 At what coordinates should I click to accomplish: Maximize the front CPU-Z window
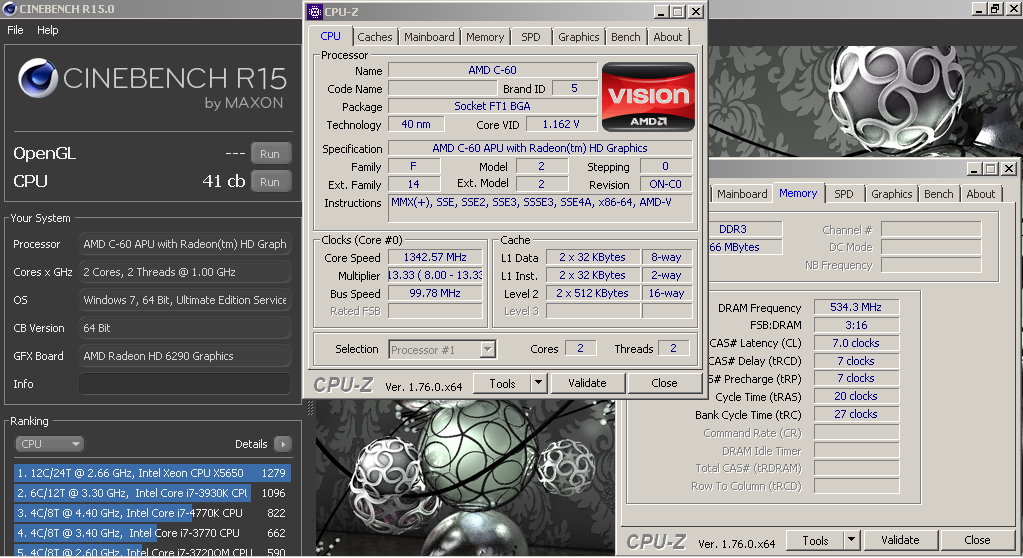[678, 12]
